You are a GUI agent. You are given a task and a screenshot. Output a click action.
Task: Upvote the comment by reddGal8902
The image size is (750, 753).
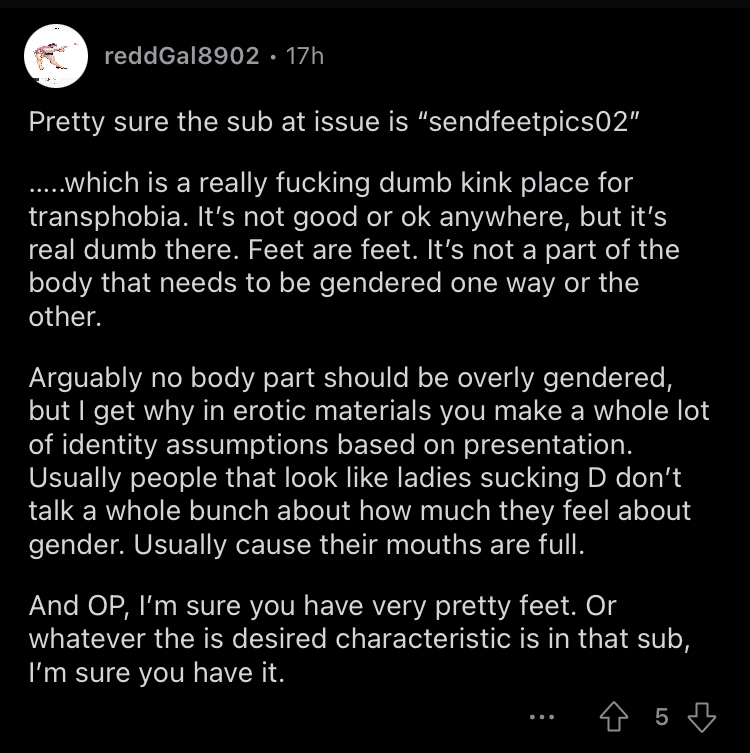click(x=614, y=717)
